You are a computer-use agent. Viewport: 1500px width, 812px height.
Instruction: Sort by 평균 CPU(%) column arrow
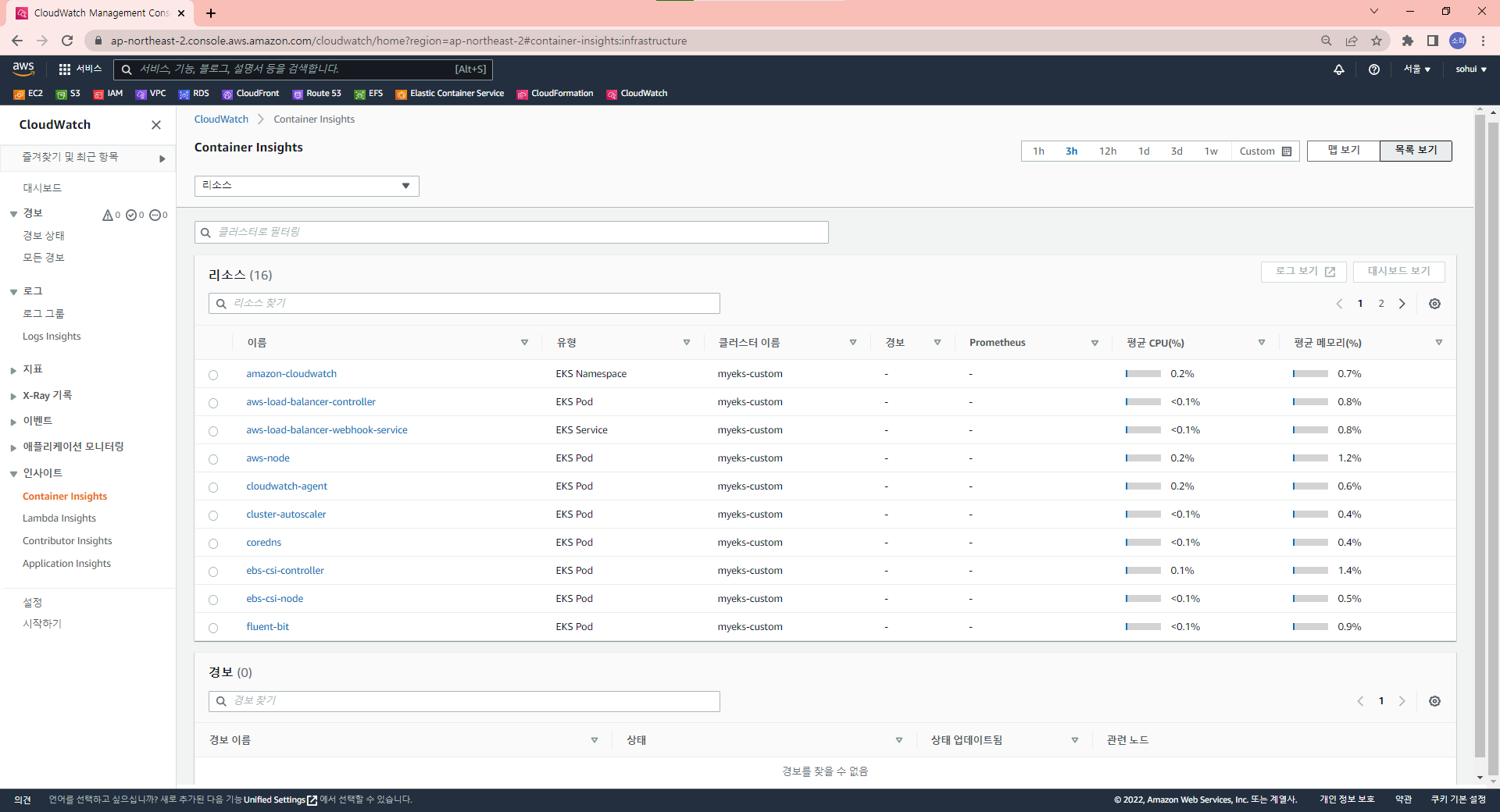(1261, 343)
